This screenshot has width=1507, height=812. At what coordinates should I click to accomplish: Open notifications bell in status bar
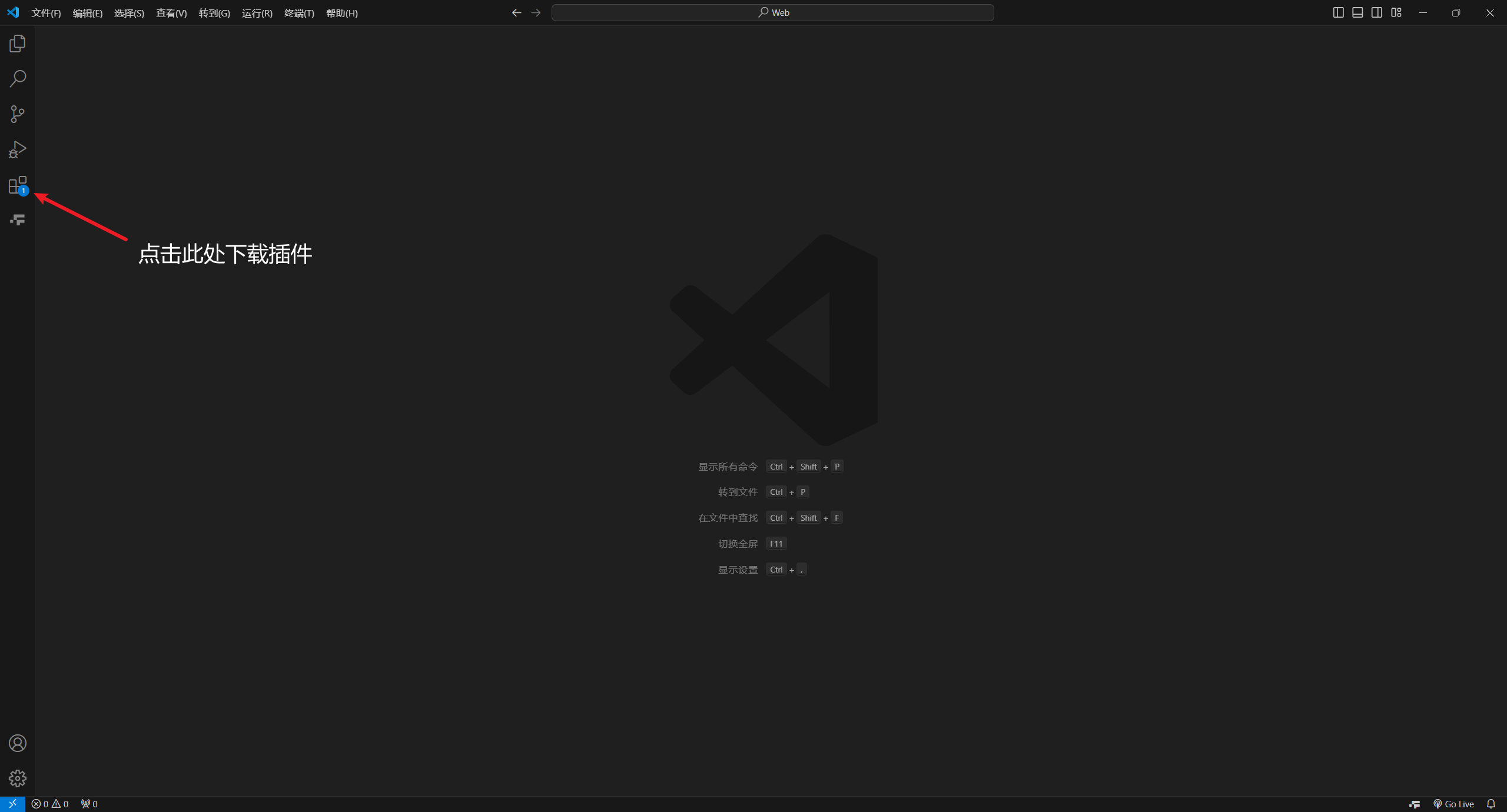[x=1491, y=804]
